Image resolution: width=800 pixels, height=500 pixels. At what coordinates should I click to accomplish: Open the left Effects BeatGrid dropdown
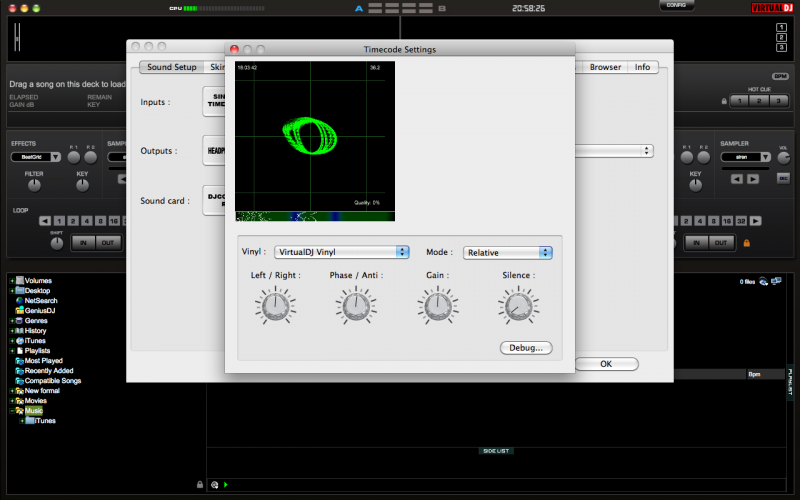click(36, 157)
